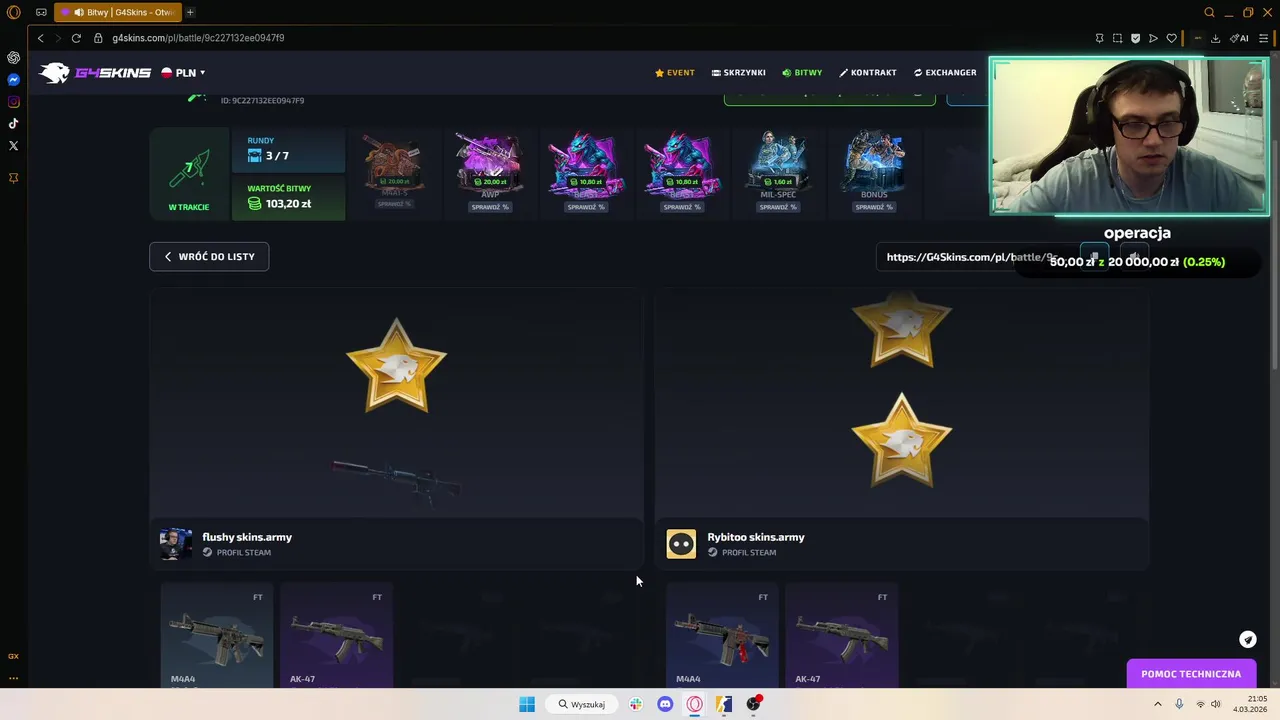
Task: Click Rybitoo skins.army avatar
Action: [x=681, y=544]
